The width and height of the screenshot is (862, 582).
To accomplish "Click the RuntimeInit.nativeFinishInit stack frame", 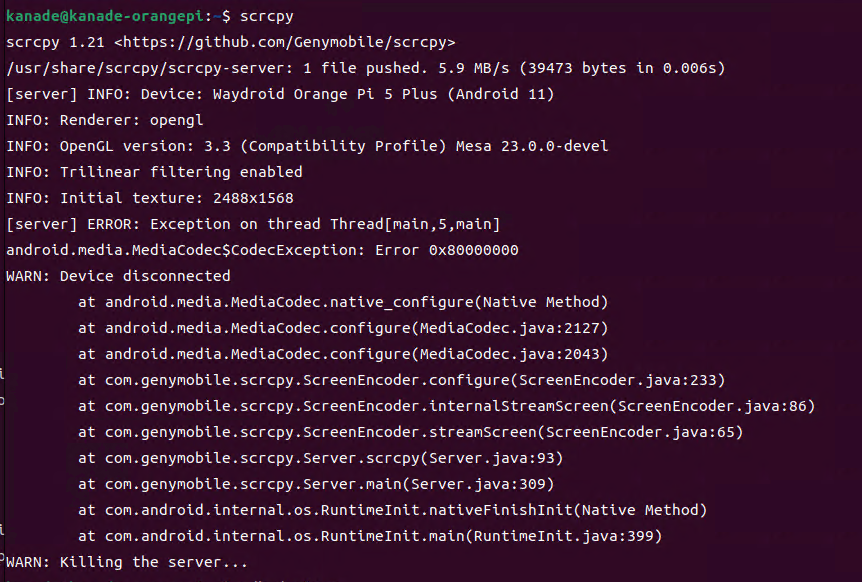I will pos(392,510).
